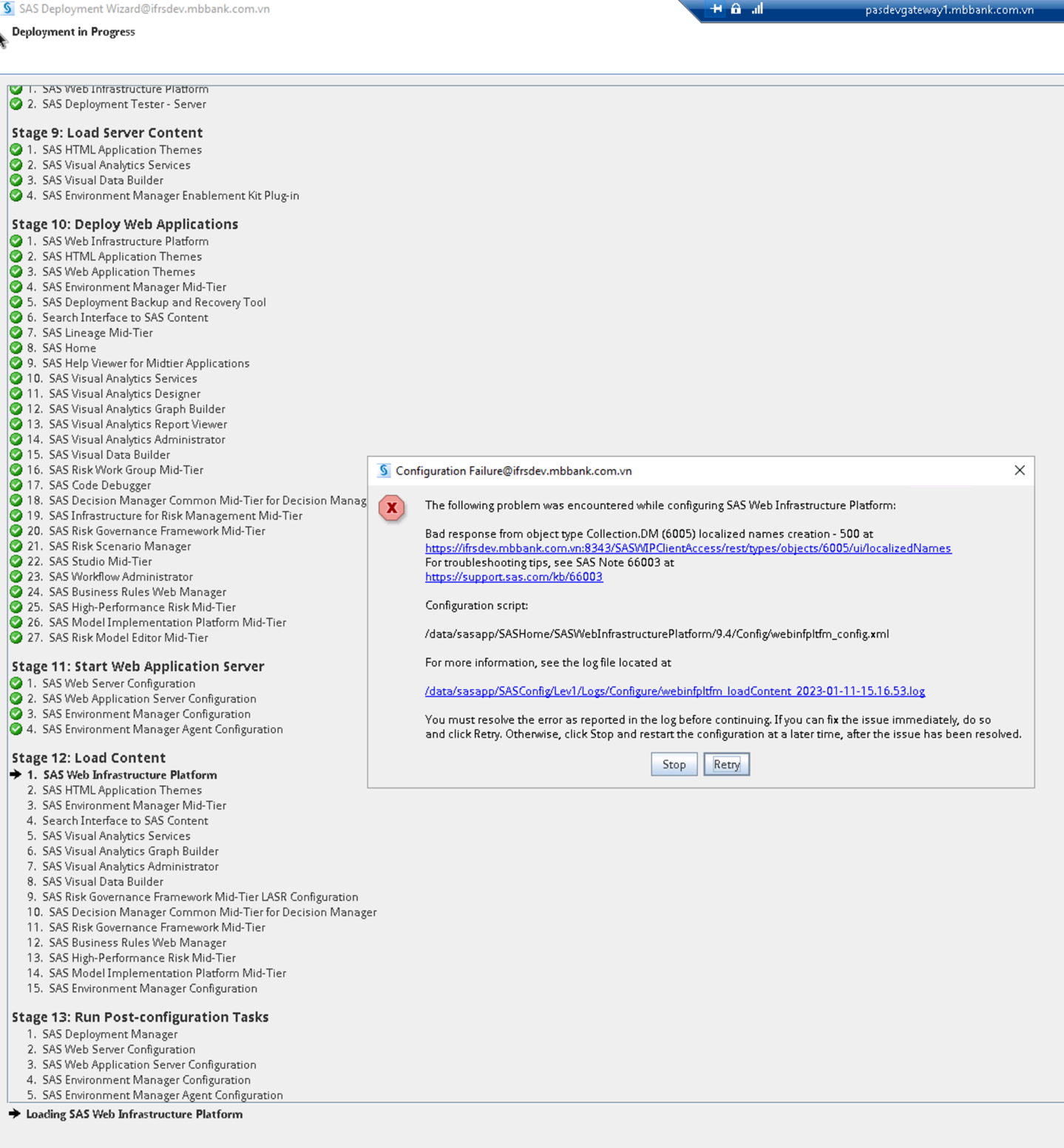Click green check beside Environment Manager Agent Configuration
The height and width of the screenshot is (1148, 1064).
coord(16,729)
